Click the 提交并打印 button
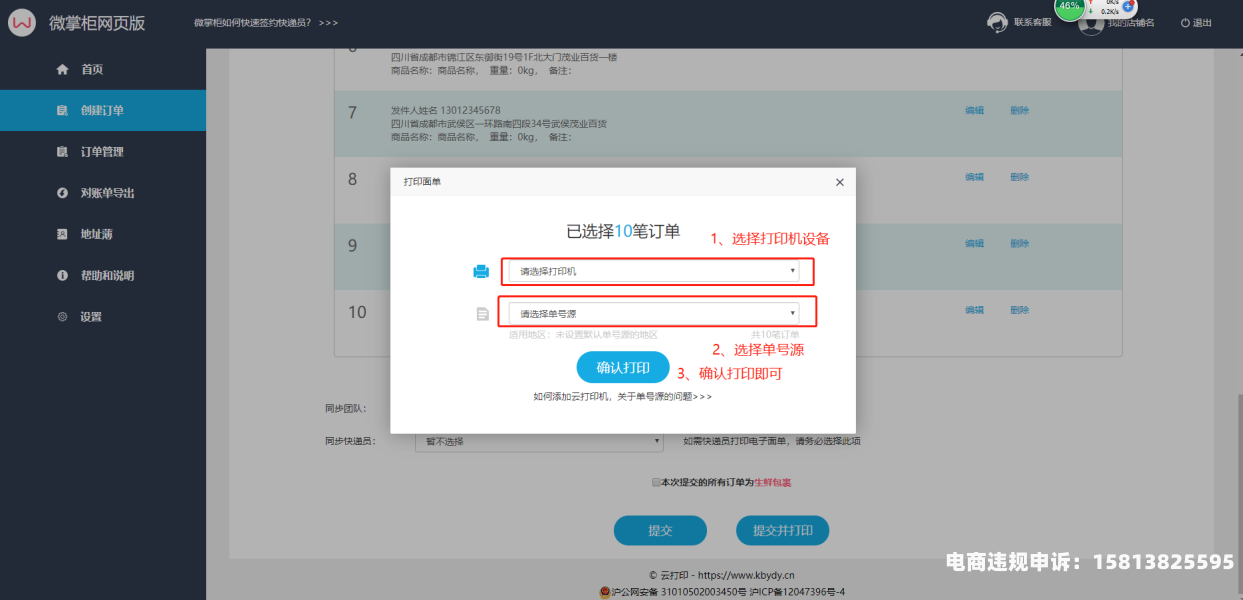The image size is (1243, 600). coord(782,530)
